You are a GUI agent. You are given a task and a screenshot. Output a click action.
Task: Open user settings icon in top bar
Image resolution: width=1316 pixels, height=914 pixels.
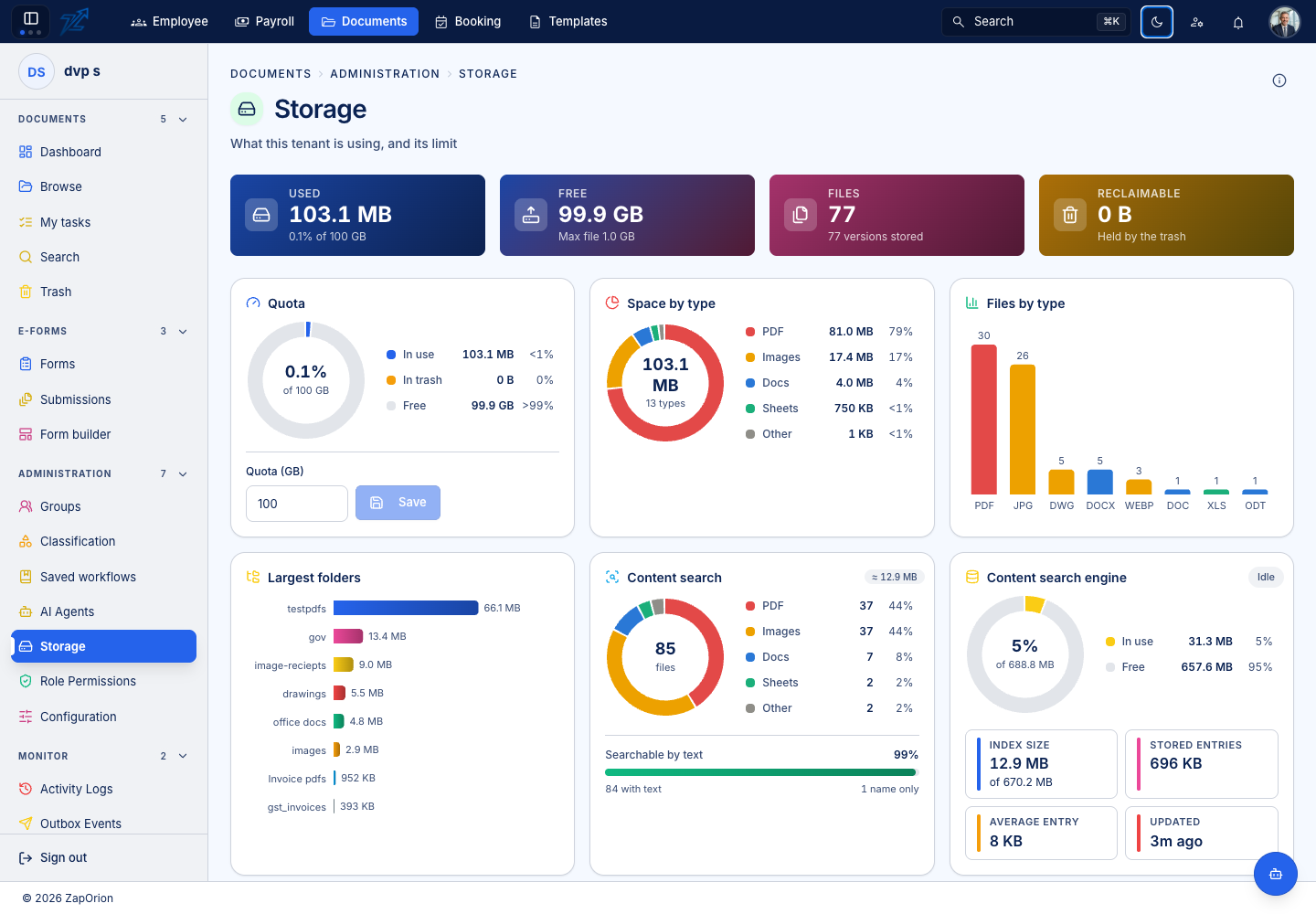[x=1197, y=22]
